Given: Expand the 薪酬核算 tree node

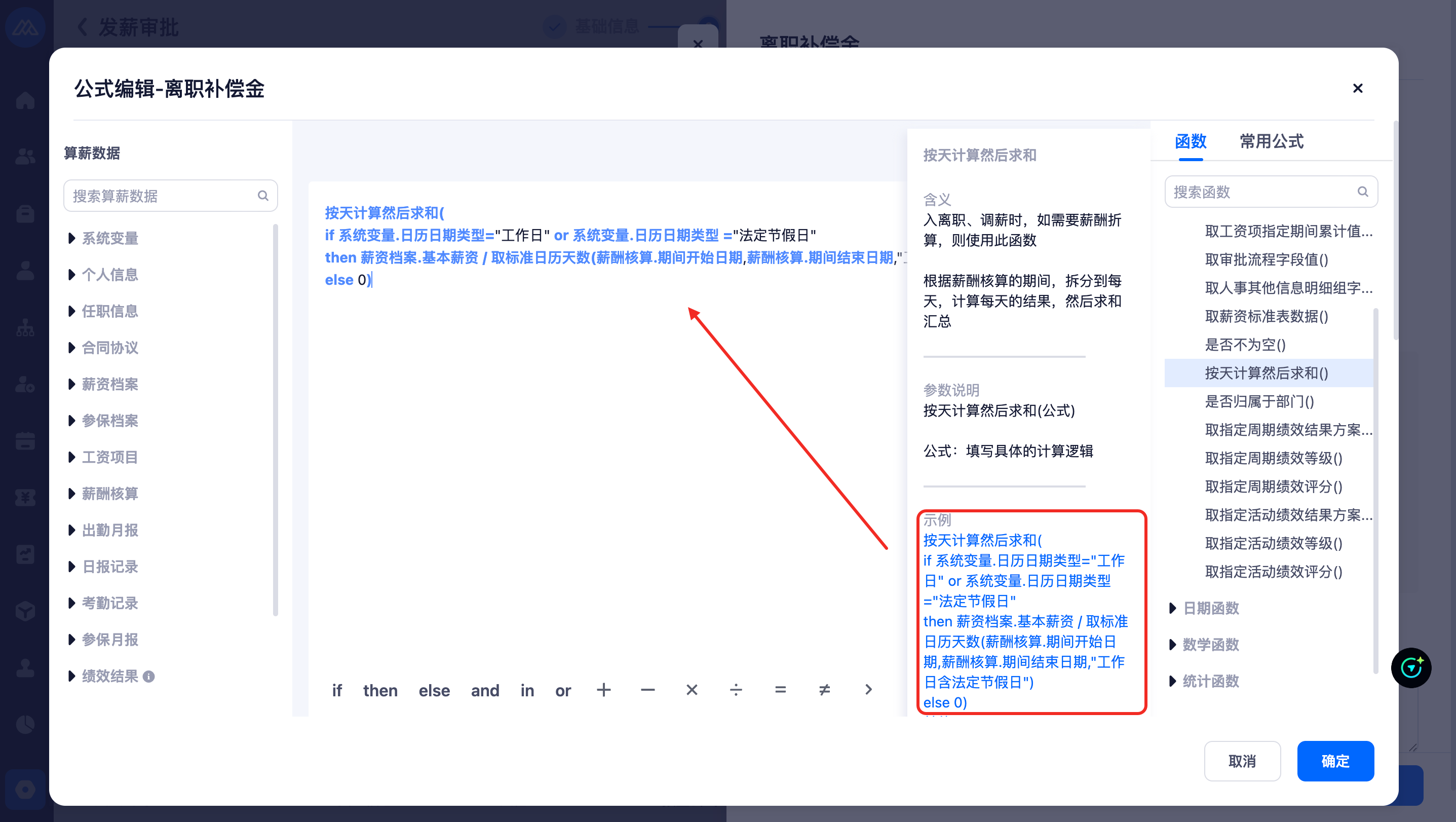Looking at the screenshot, I should (x=71, y=494).
